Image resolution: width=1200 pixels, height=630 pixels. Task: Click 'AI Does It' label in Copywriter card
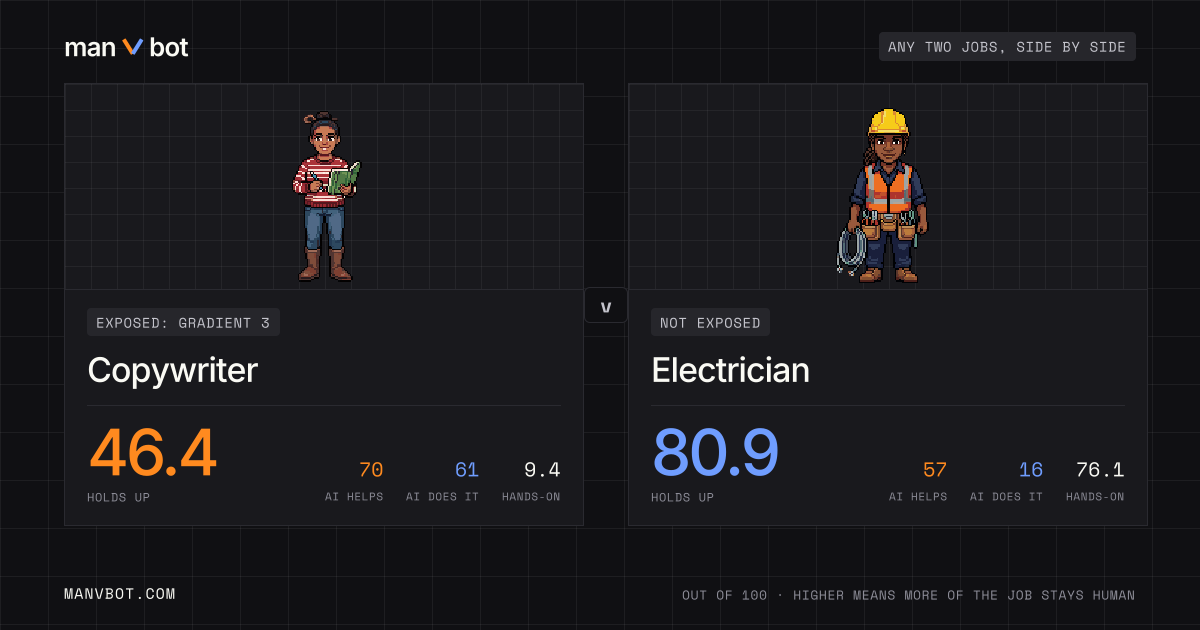tap(443, 497)
